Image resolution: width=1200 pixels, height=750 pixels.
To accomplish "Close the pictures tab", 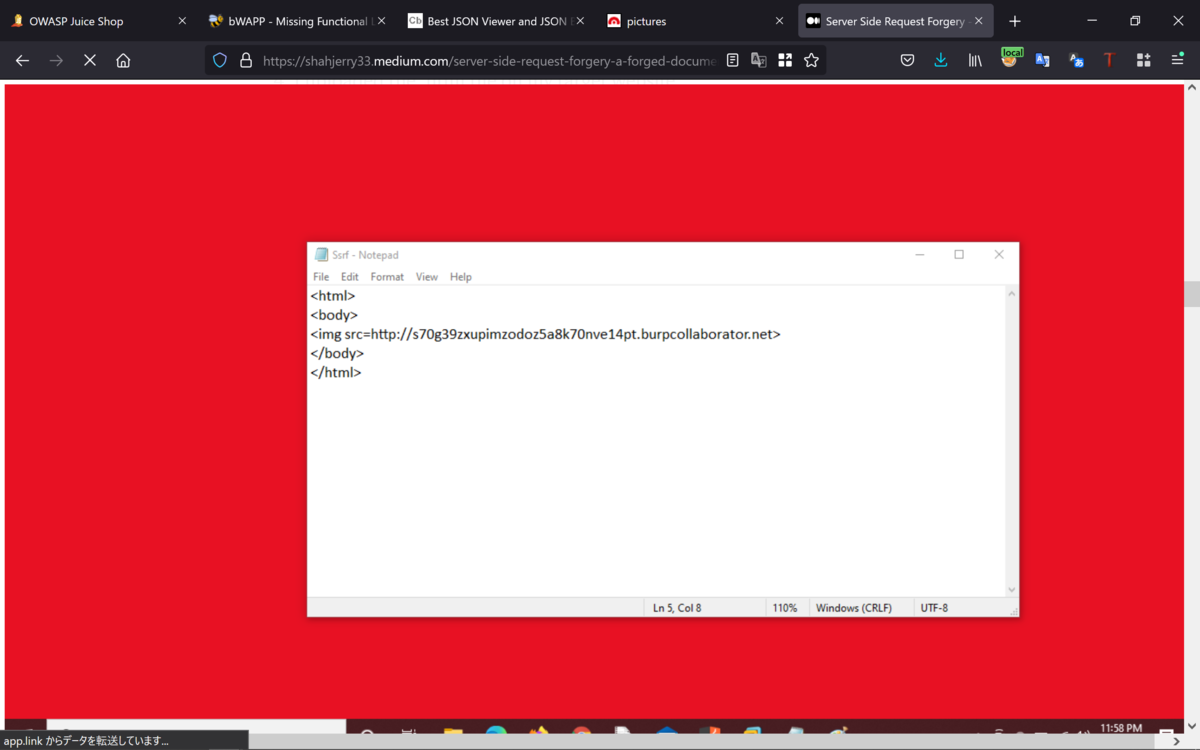I will click(x=779, y=21).
